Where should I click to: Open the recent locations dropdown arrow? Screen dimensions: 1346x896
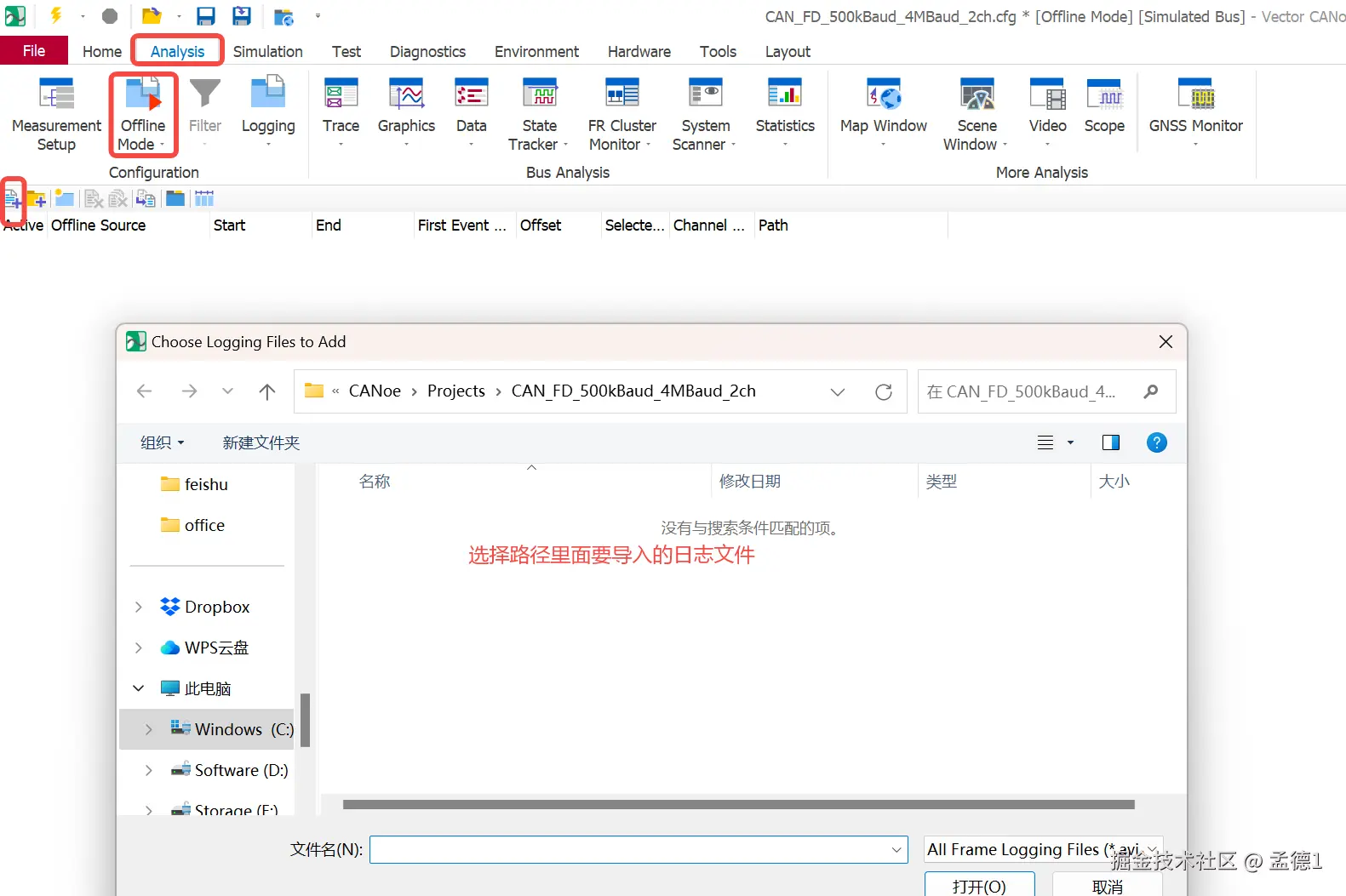point(227,391)
